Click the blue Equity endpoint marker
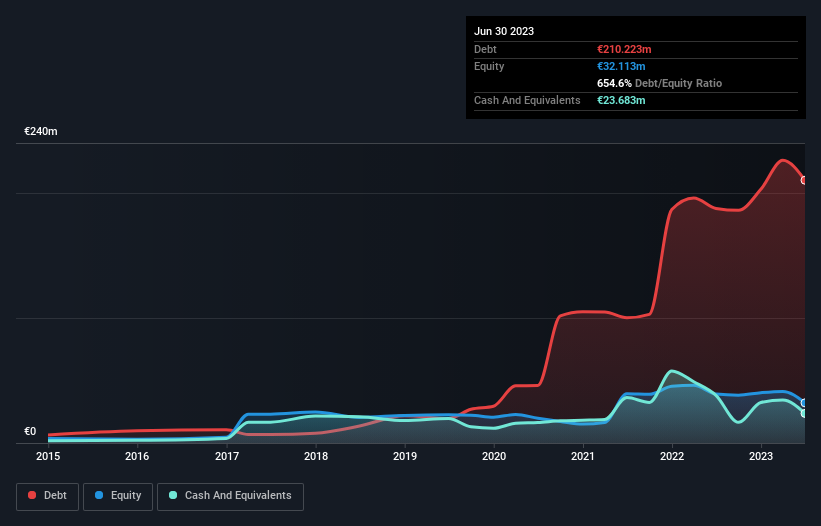Image resolution: width=821 pixels, height=526 pixels. point(805,403)
